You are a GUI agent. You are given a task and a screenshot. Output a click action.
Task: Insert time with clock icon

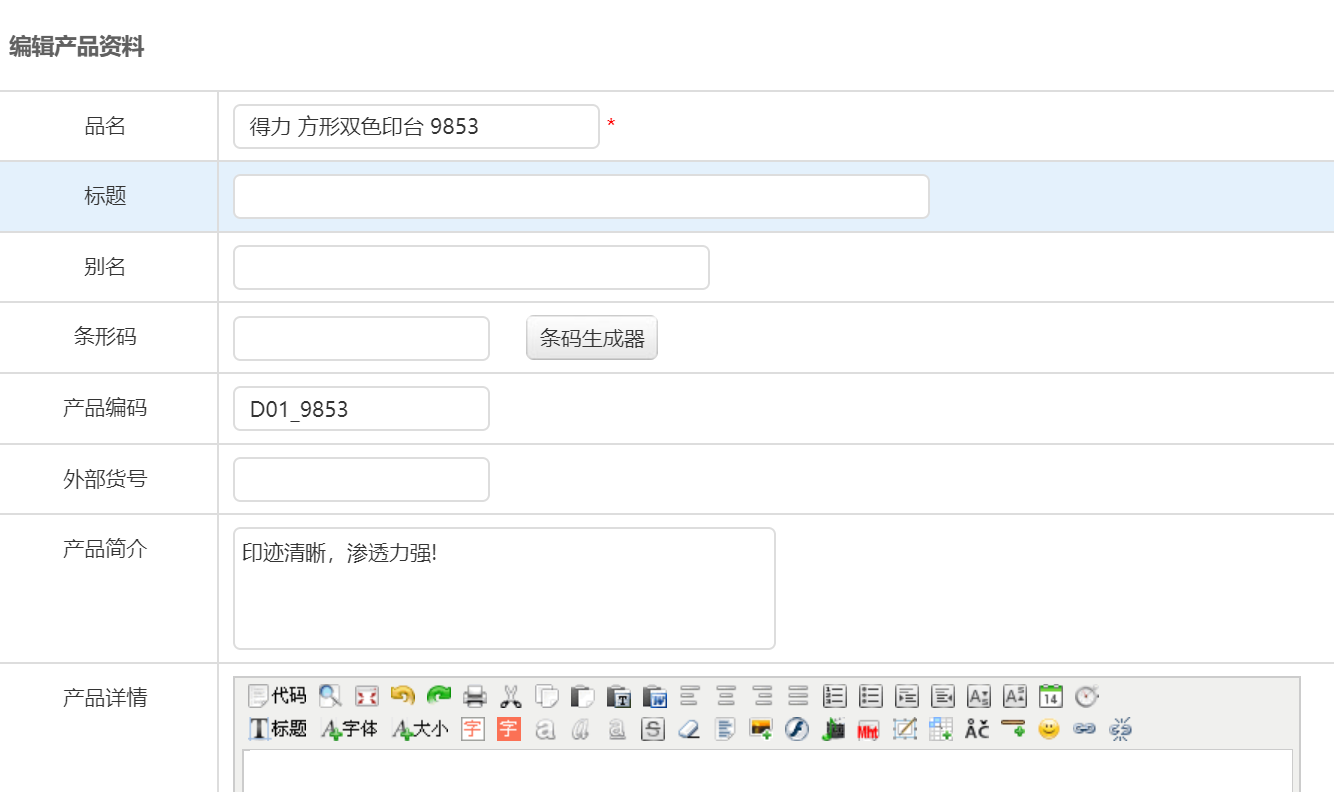click(x=1086, y=696)
